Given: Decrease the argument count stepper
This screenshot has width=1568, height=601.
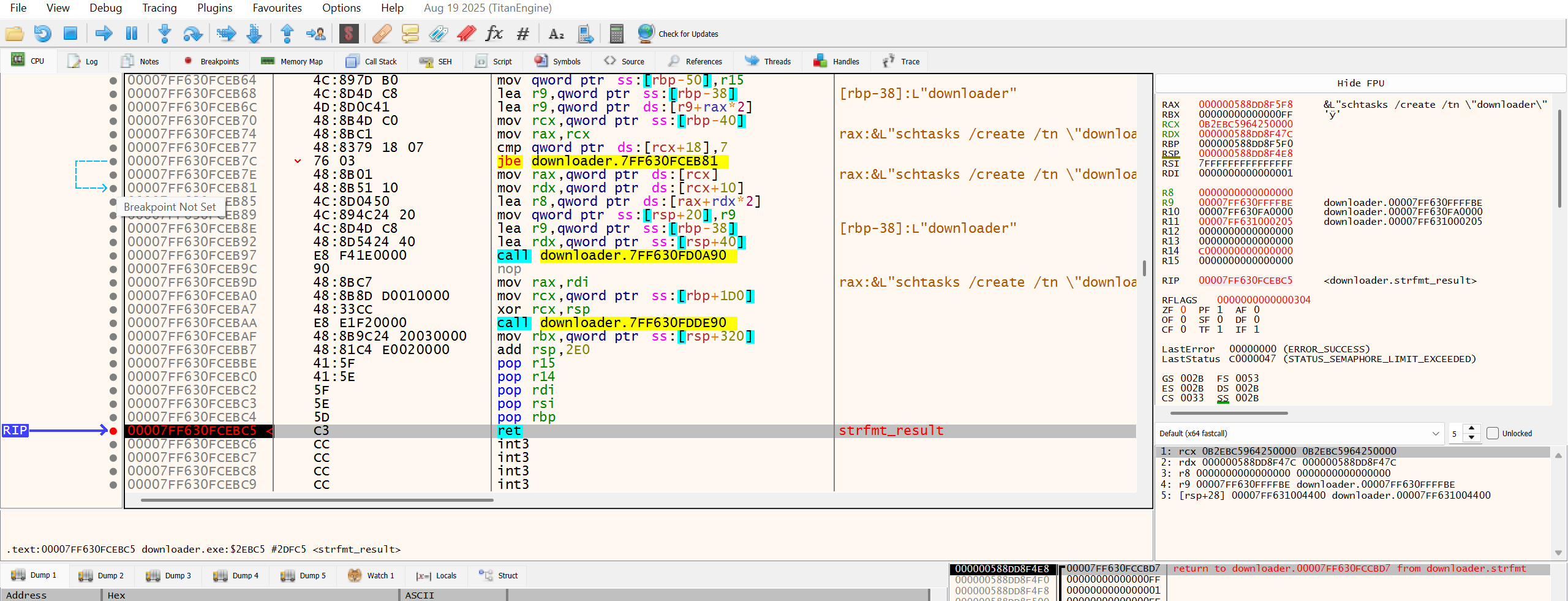Looking at the screenshot, I should tap(1472, 437).
